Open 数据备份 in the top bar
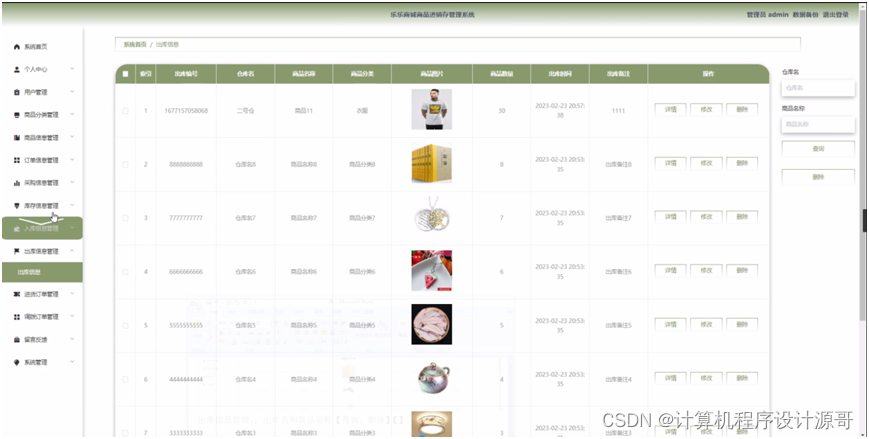 tap(805, 15)
